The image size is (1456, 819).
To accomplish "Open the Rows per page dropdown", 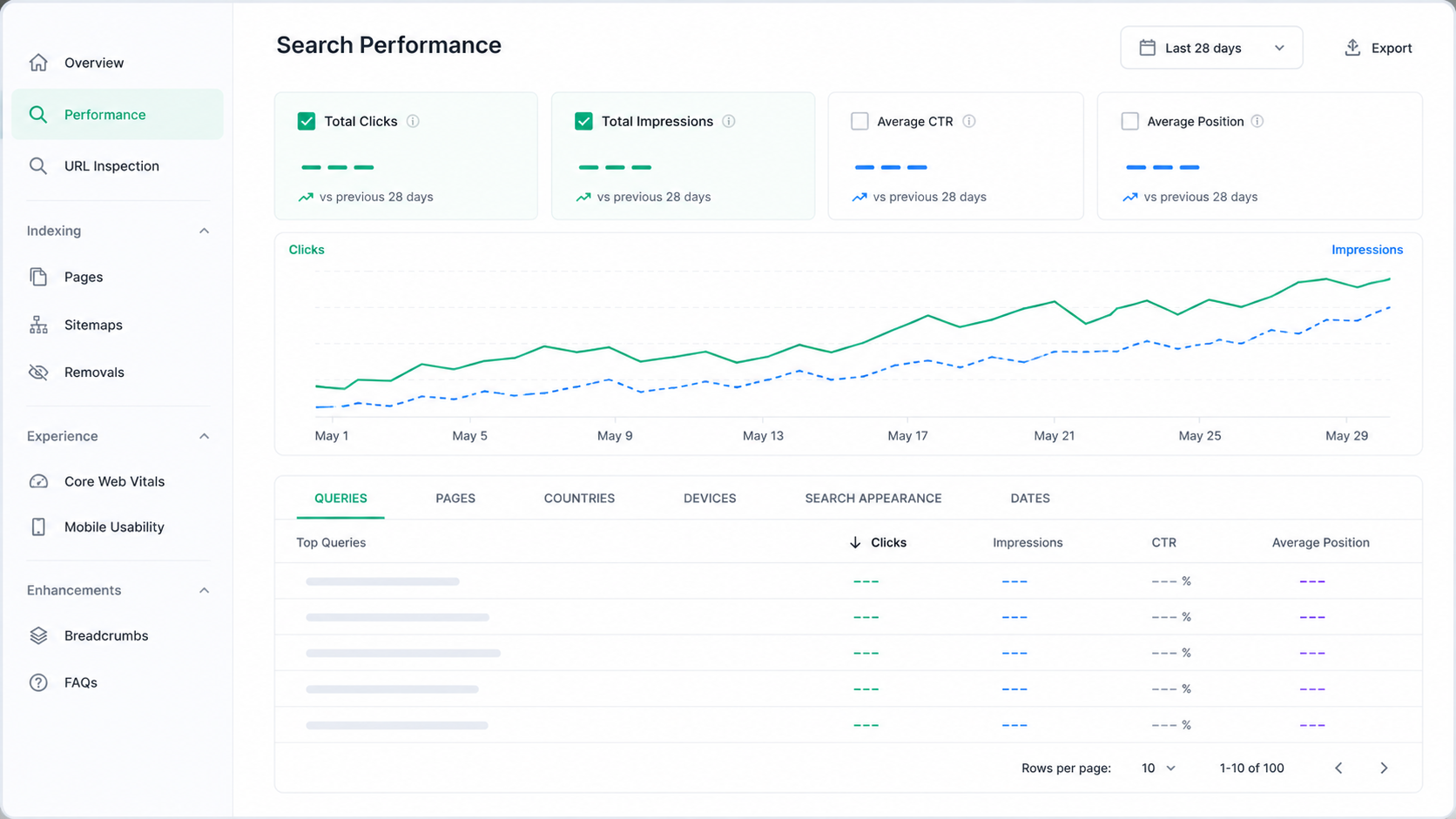I will pyautogui.click(x=1158, y=768).
